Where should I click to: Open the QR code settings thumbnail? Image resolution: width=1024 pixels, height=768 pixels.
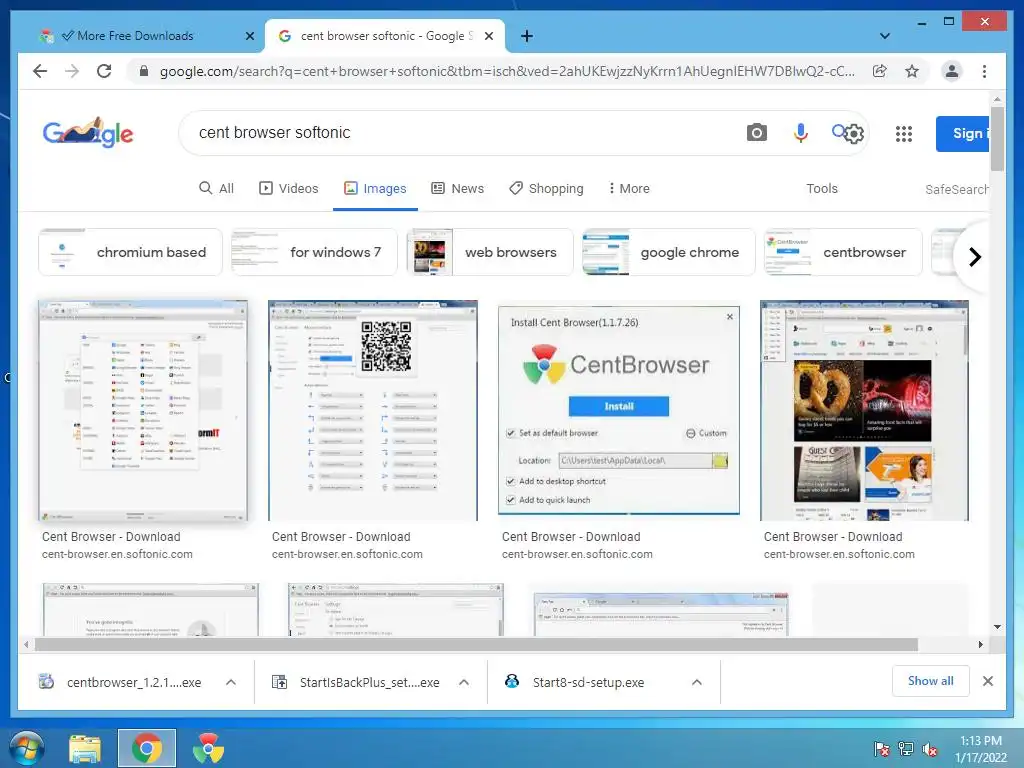(373, 410)
